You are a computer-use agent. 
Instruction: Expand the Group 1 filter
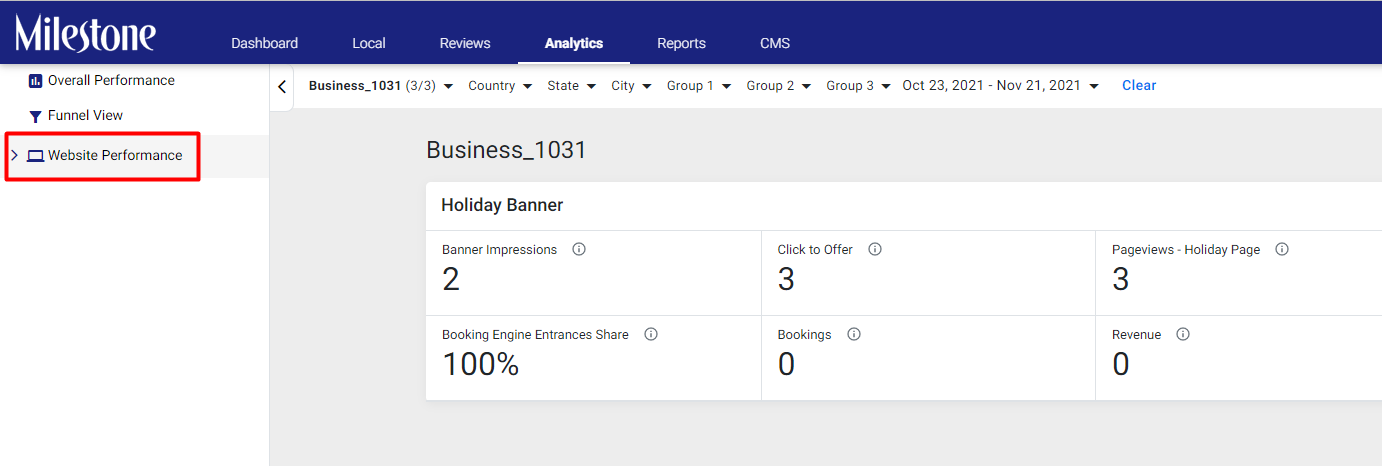click(x=699, y=86)
